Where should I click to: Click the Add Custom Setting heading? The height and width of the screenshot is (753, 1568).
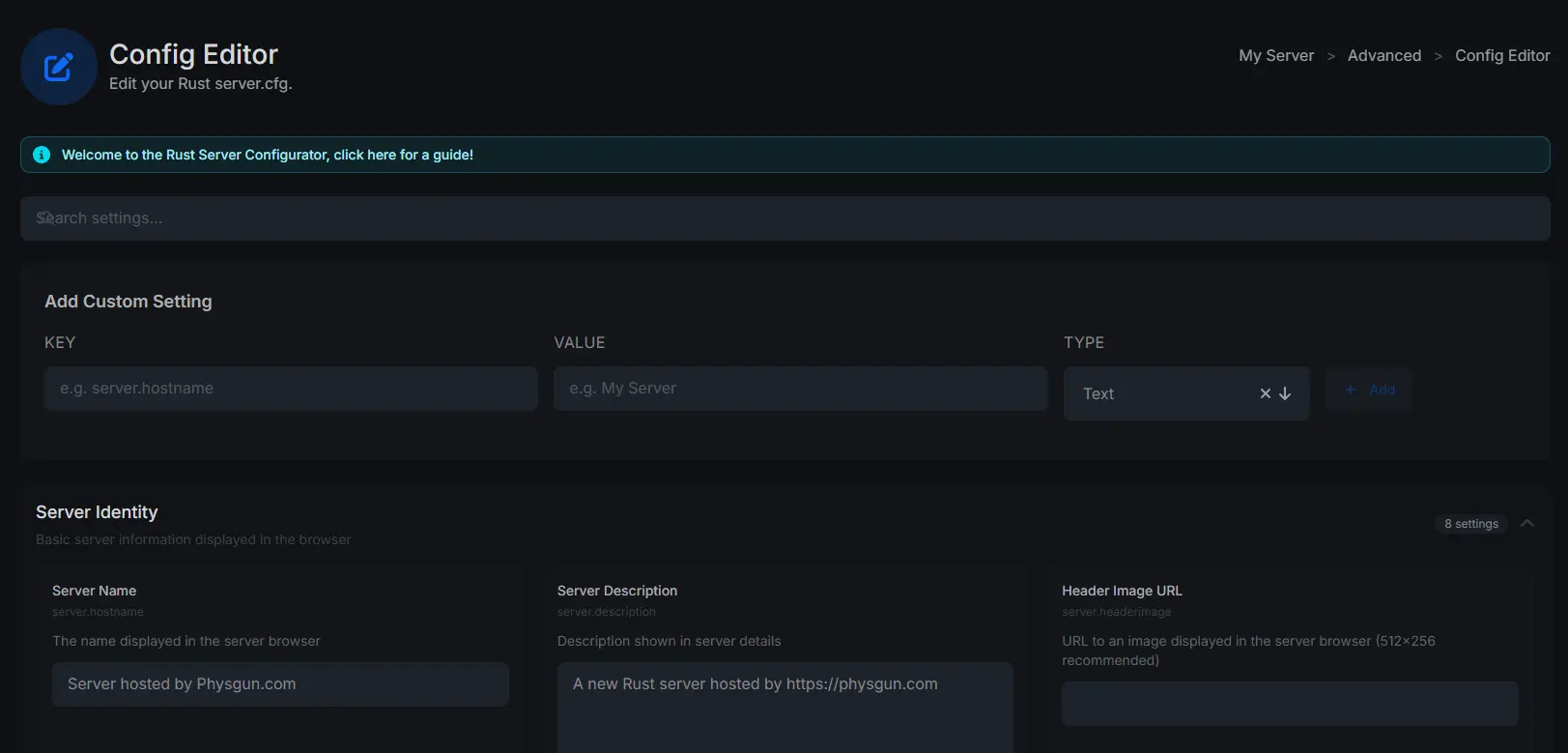tap(128, 302)
